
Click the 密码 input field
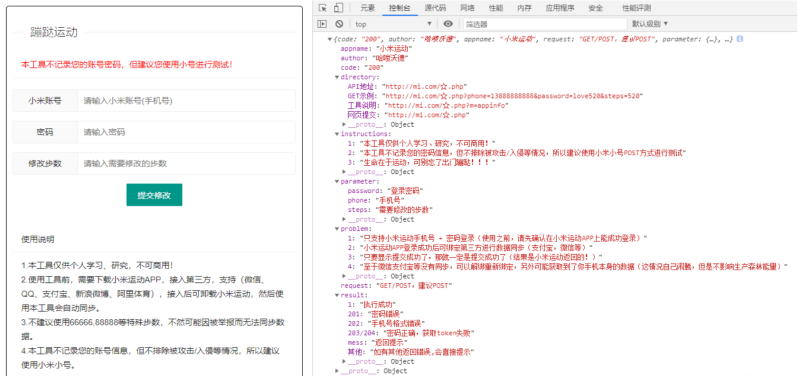click(186, 132)
